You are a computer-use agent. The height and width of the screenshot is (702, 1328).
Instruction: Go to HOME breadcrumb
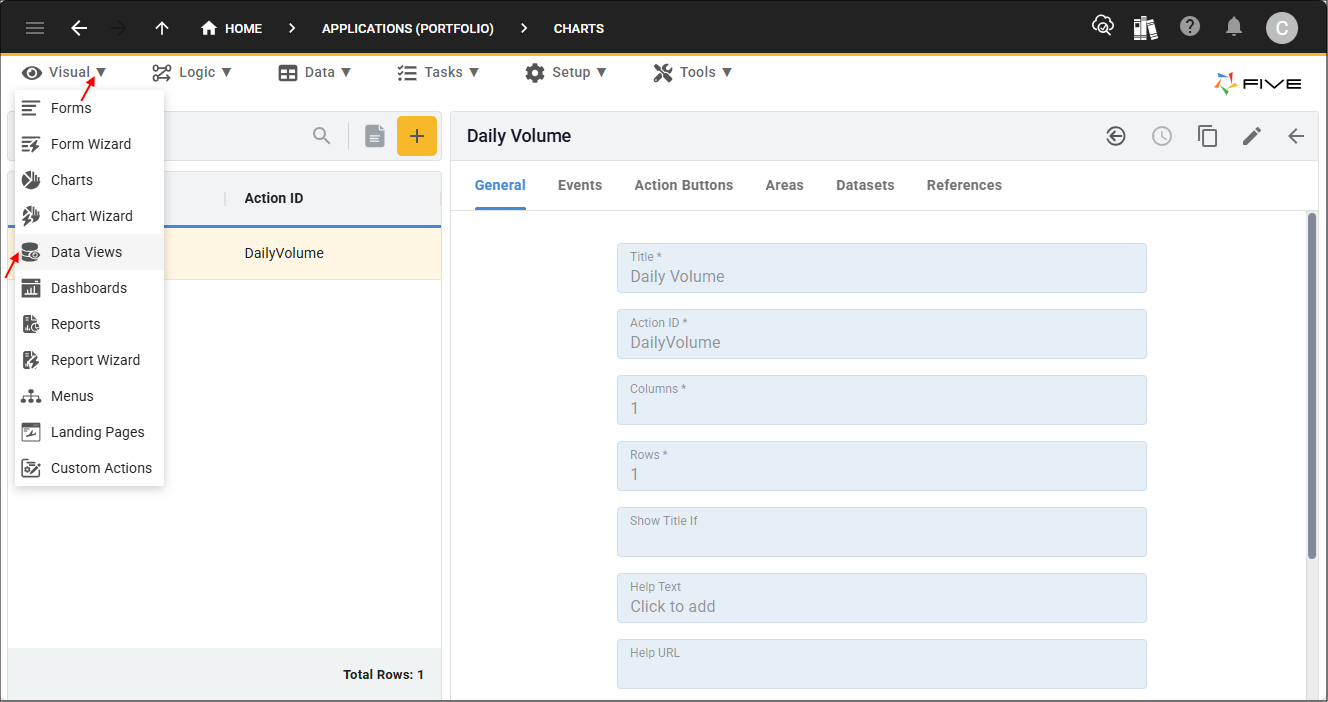(x=231, y=28)
